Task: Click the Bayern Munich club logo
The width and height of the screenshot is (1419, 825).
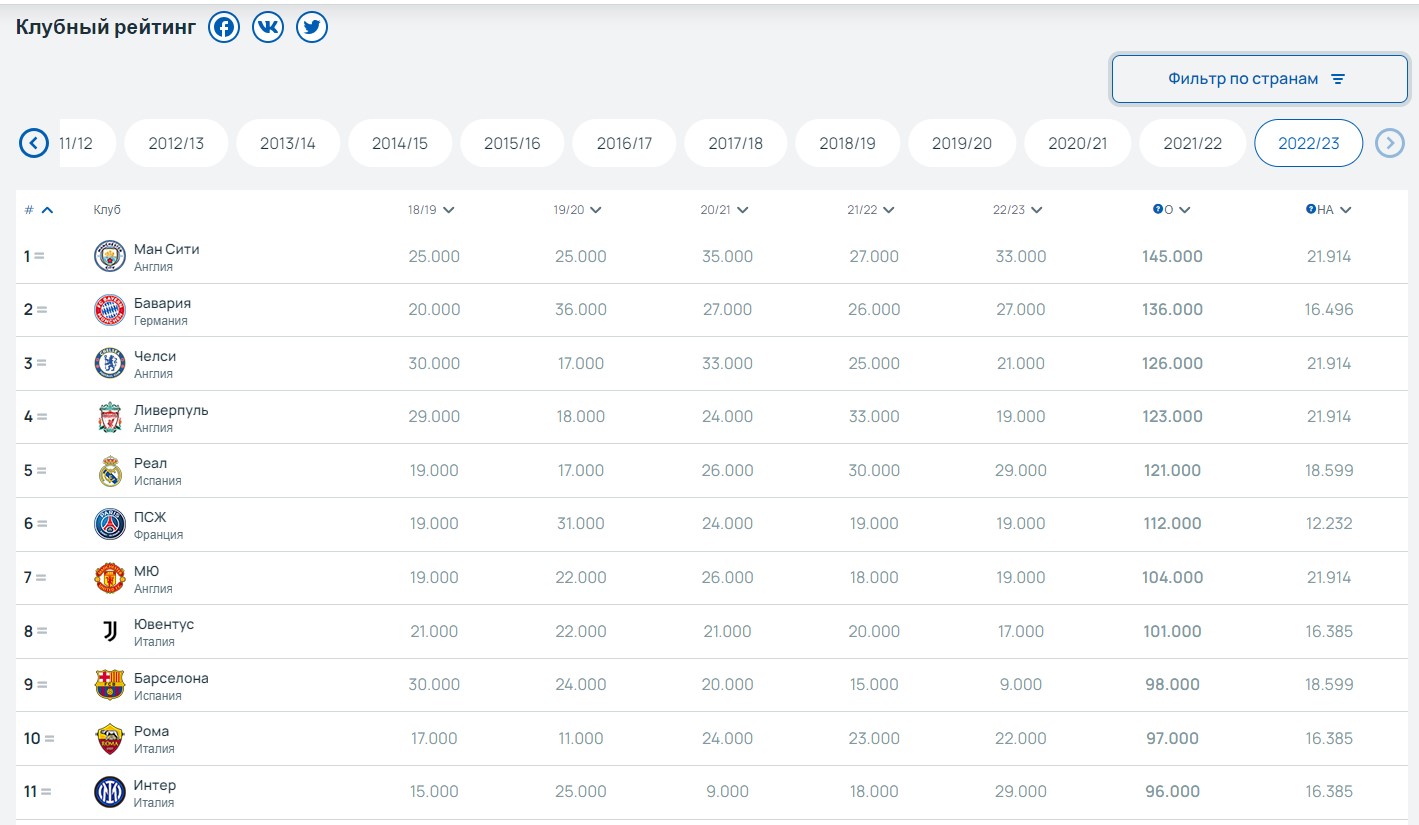Action: pyautogui.click(x=109, y=310)
